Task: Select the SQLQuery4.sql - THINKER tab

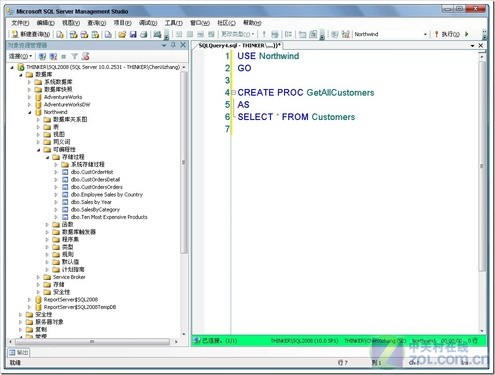Action: coord(239,46)
